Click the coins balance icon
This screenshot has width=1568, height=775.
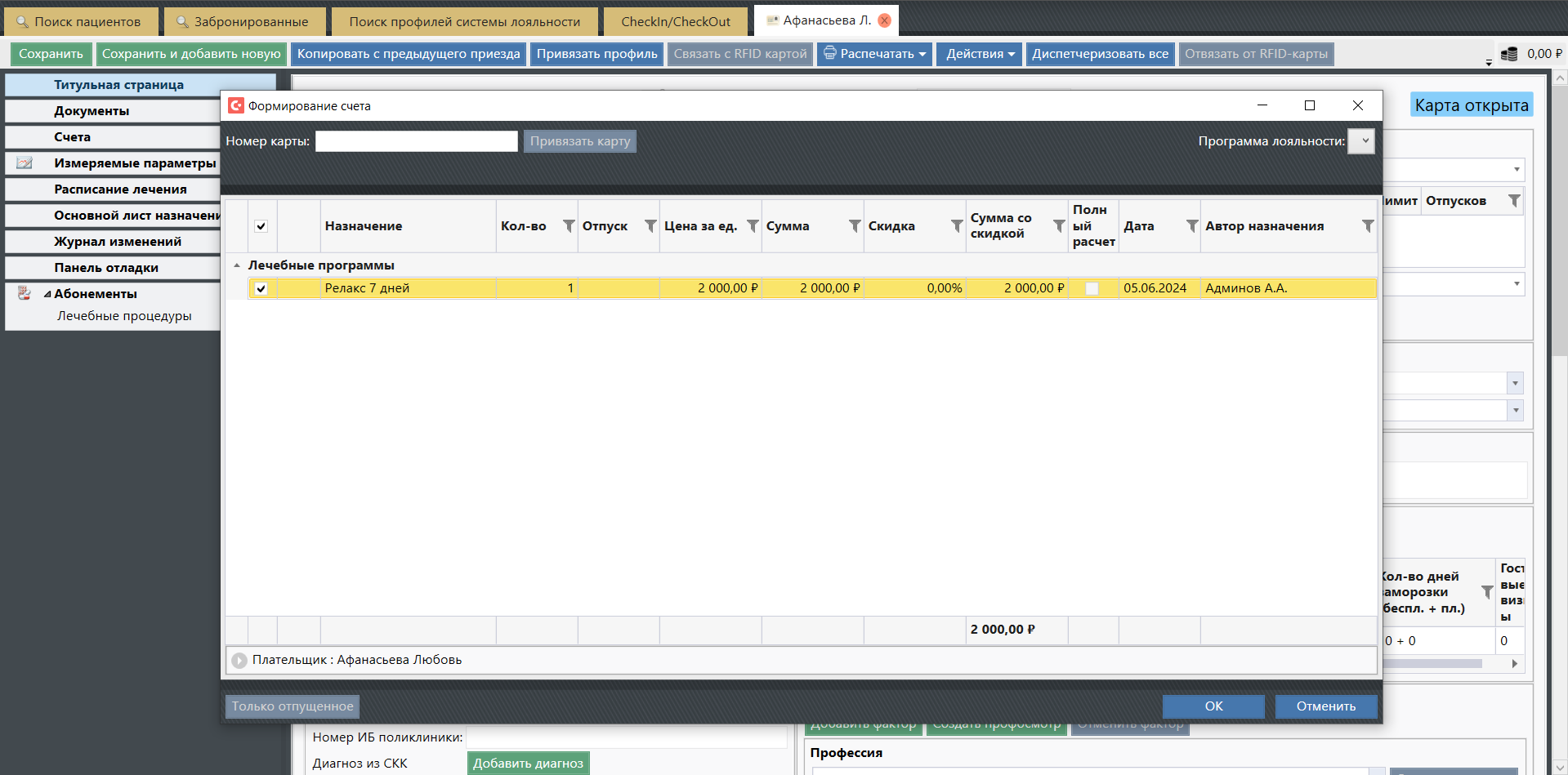[1509, 54]
